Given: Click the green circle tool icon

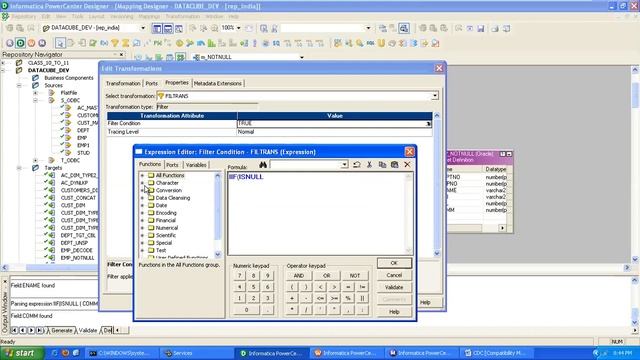Looking at the screenshot, I should tap(20, 43).
